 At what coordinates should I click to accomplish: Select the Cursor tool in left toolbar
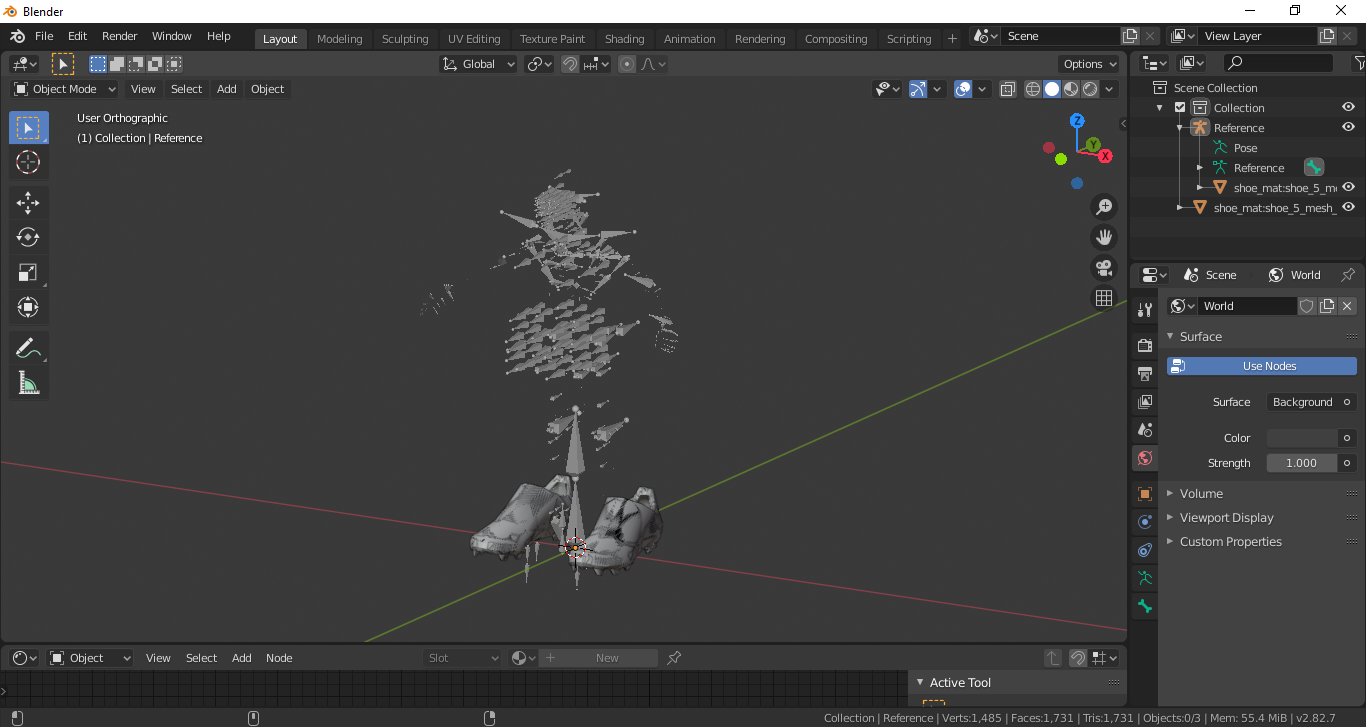click(28, 163)
